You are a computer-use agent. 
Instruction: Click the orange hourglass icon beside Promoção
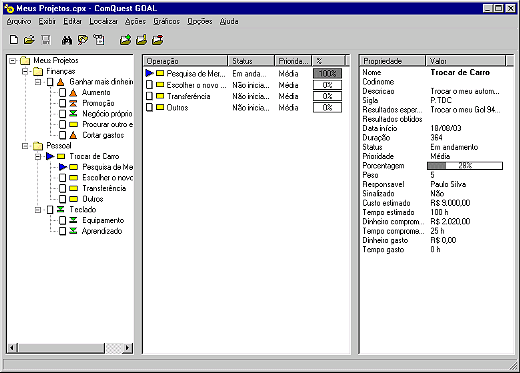(x=73, y=103)
